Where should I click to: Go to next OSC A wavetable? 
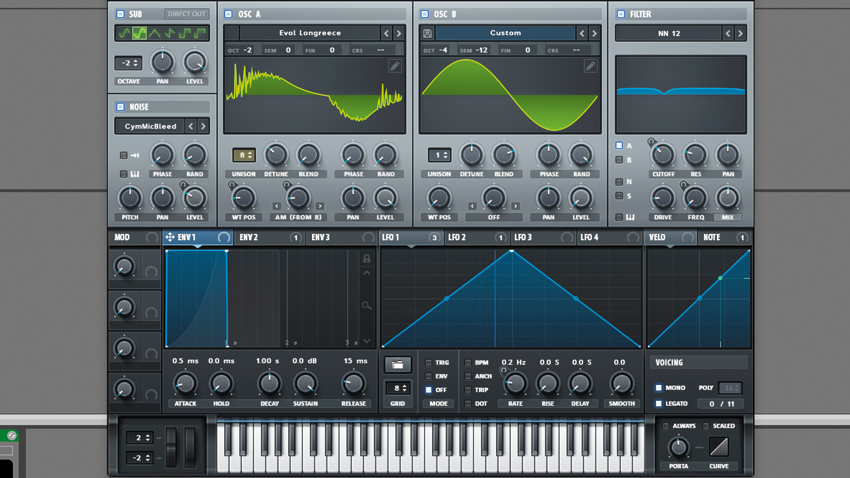(398, 34)
